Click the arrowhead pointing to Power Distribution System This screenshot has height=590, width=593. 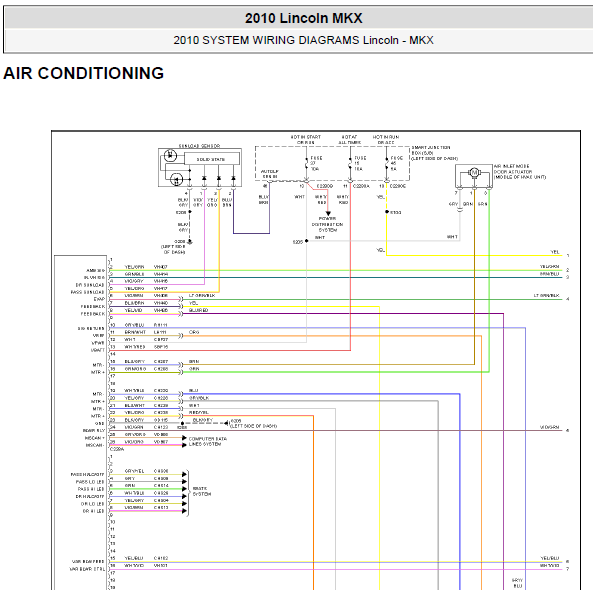tap(328, 214)
